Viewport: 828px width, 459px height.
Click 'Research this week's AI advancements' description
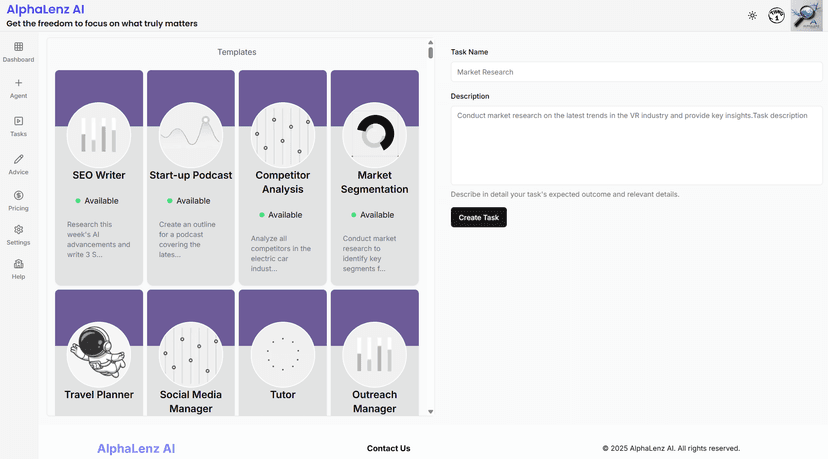[x=98, y=239]
